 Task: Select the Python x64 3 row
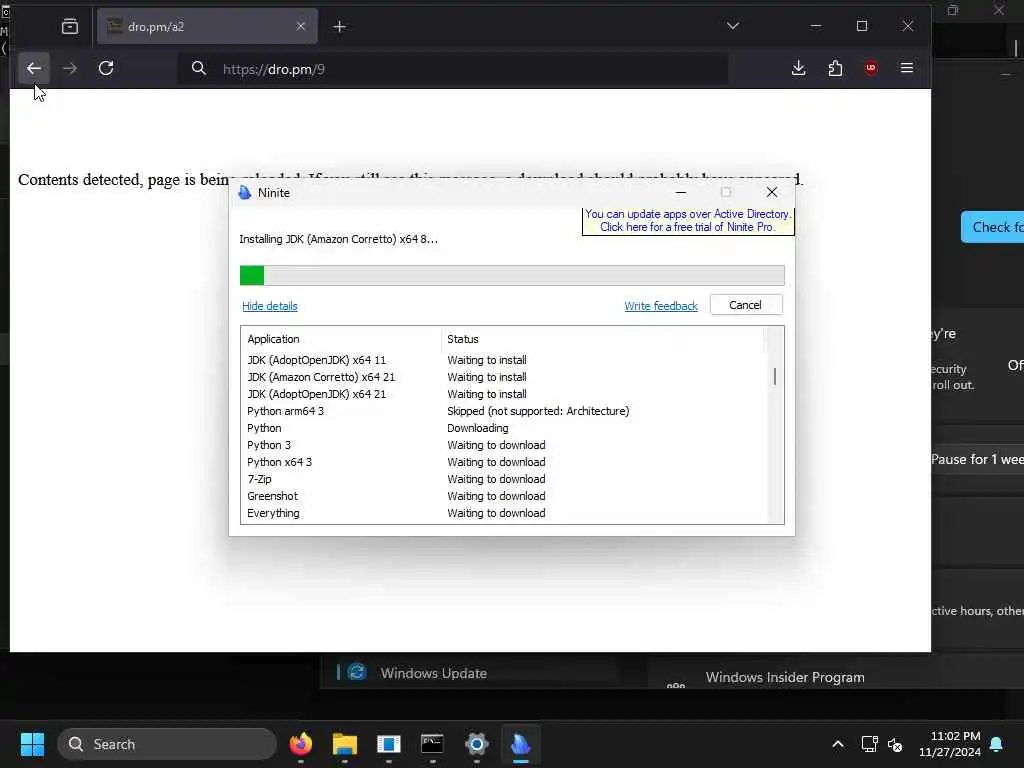point(502,462)
